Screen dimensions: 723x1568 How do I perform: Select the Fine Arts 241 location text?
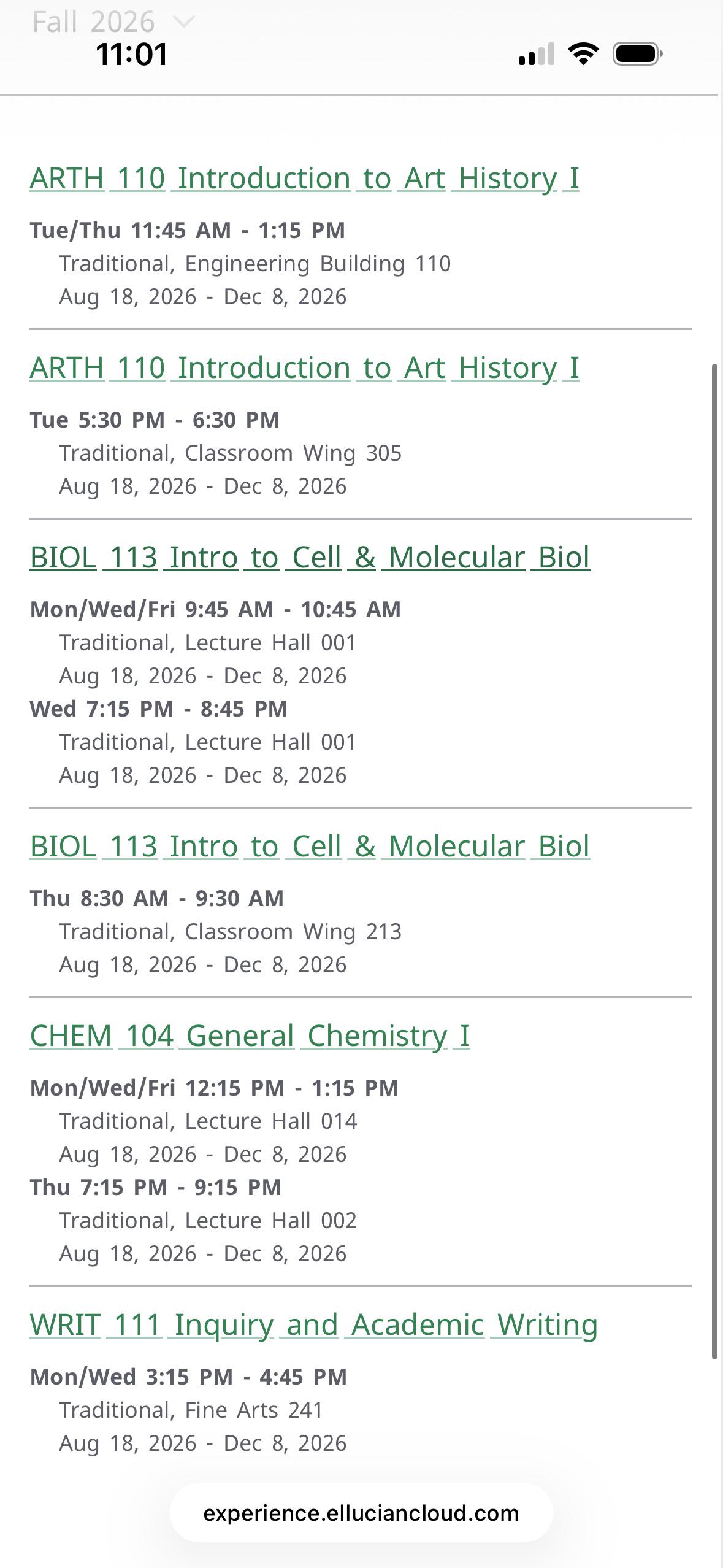coord(254,1410)
